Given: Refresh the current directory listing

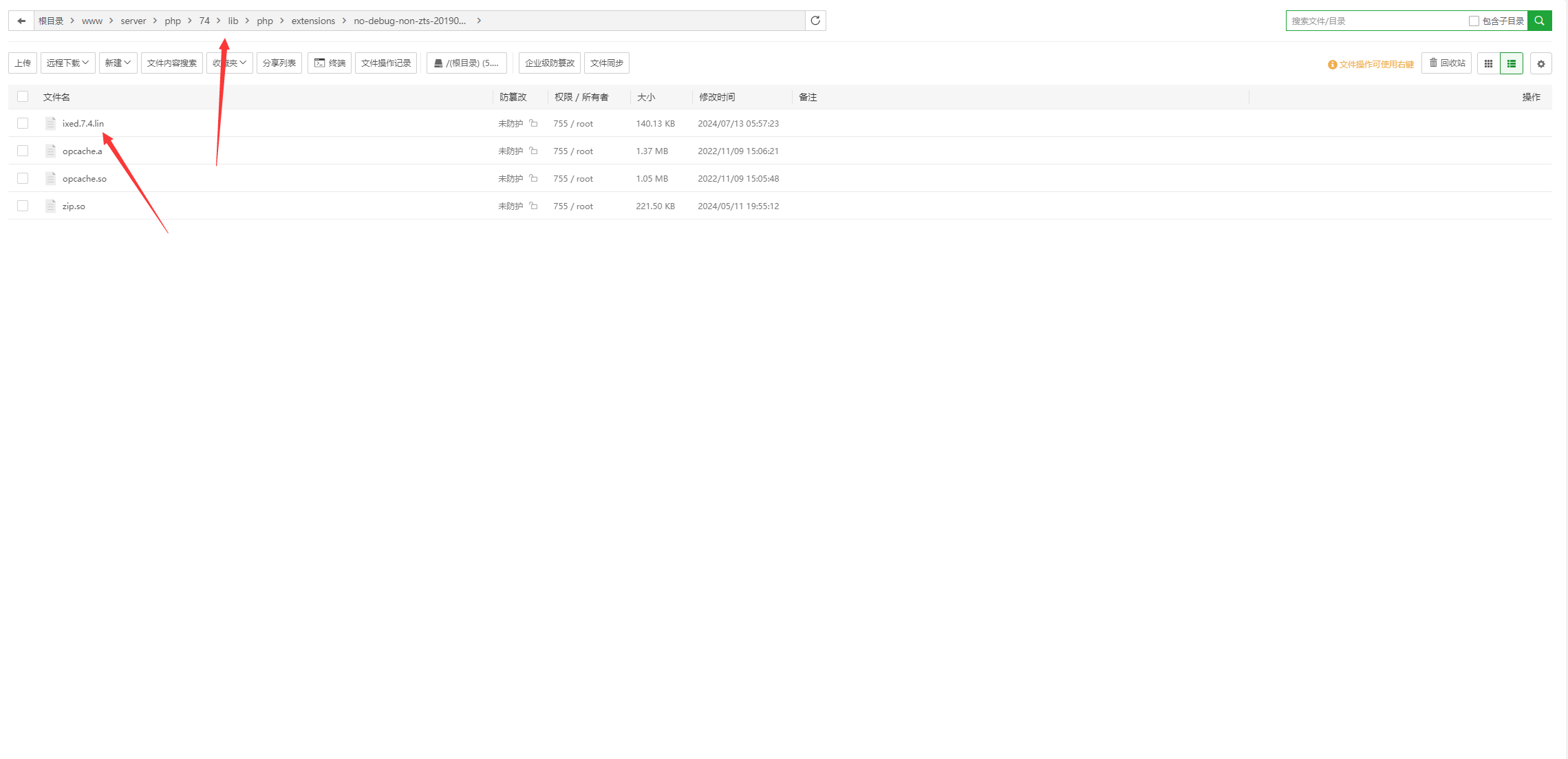Looking at the screenshot, I should coord(815,21).
